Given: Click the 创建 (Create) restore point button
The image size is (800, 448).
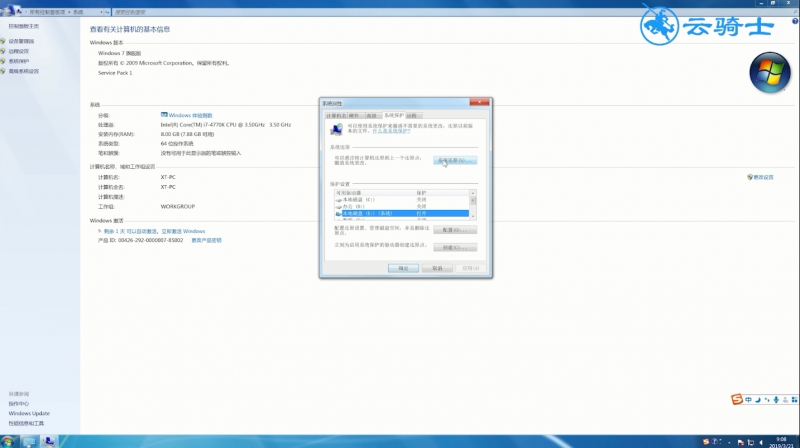Looking at the screenshot, I should coord(455,247).
